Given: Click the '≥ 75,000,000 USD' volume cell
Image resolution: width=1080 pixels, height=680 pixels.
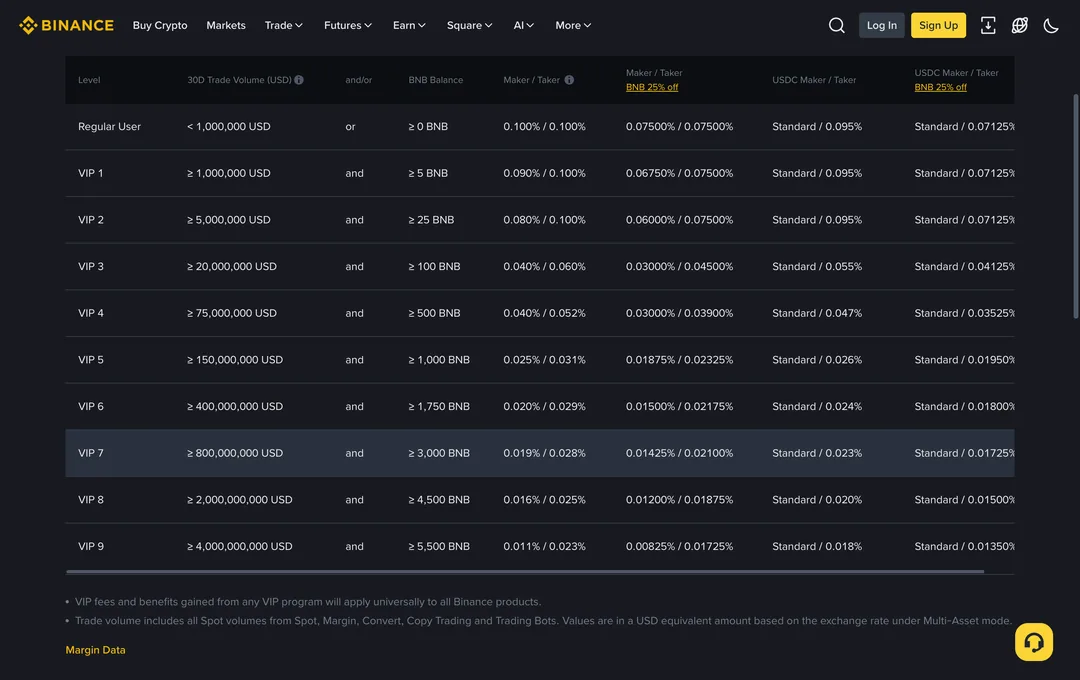Looking at the screenshot, I should pos(232,313).
